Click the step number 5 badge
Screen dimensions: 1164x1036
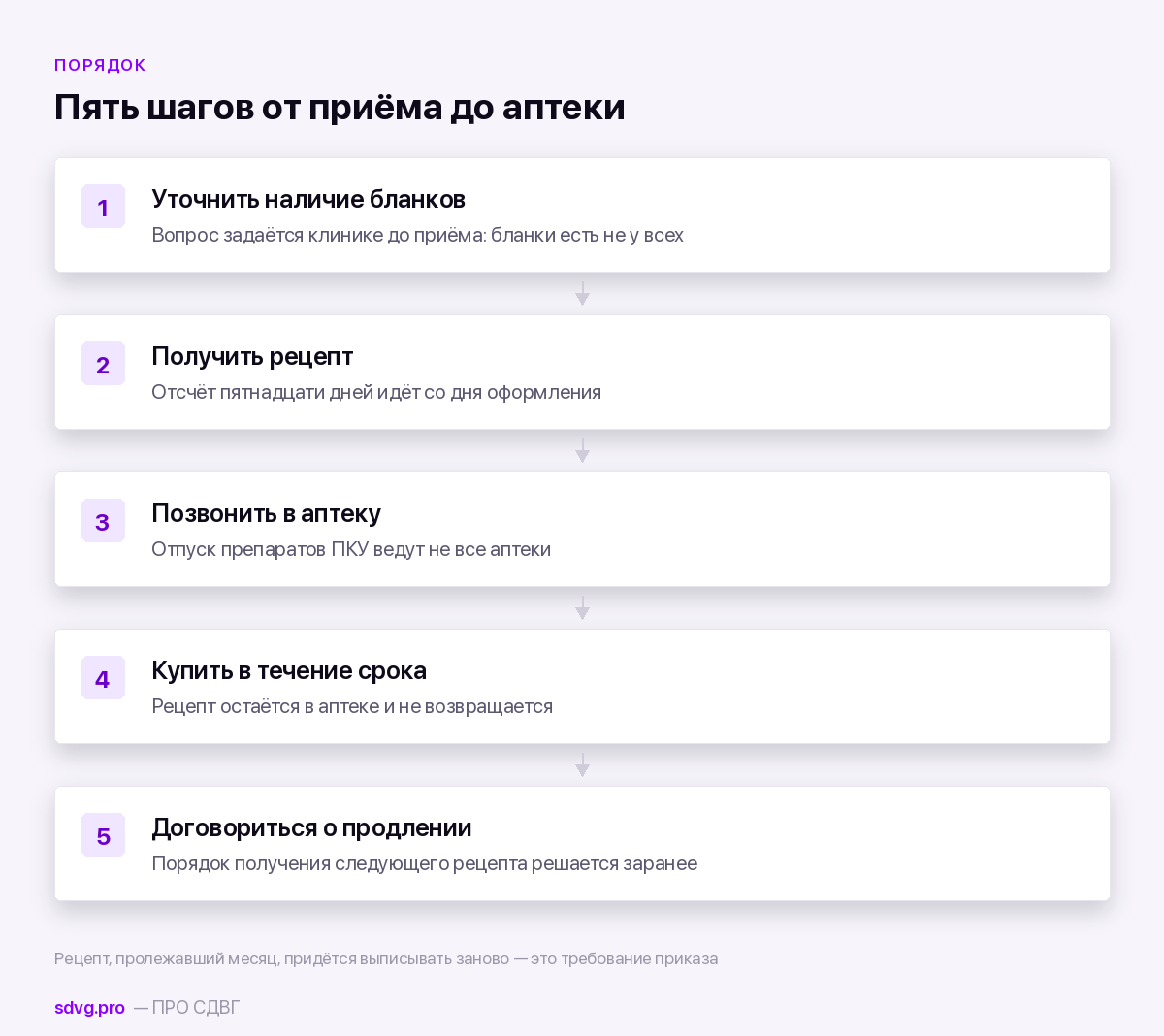(103, 835)
